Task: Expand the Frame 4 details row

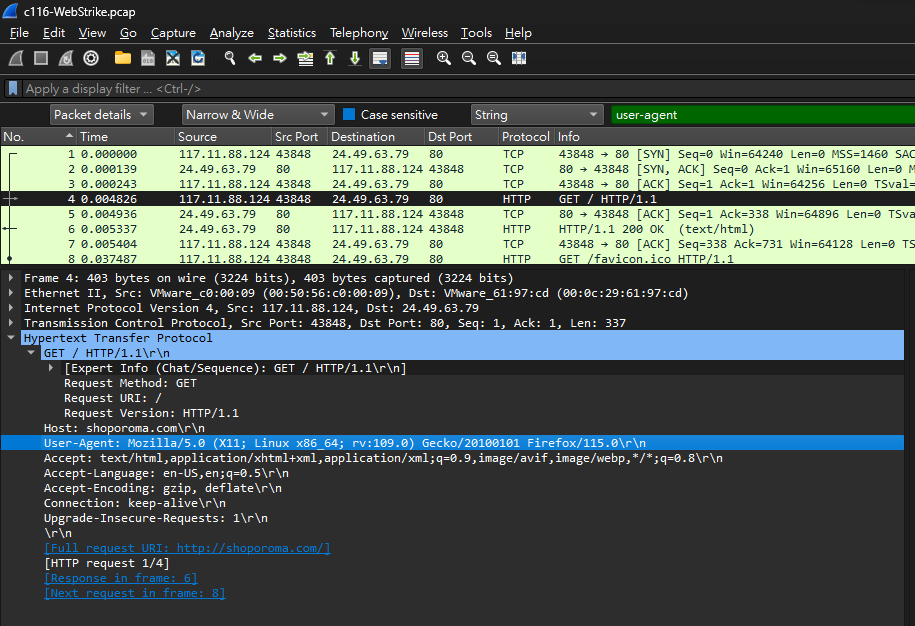Action: (11, 278)
